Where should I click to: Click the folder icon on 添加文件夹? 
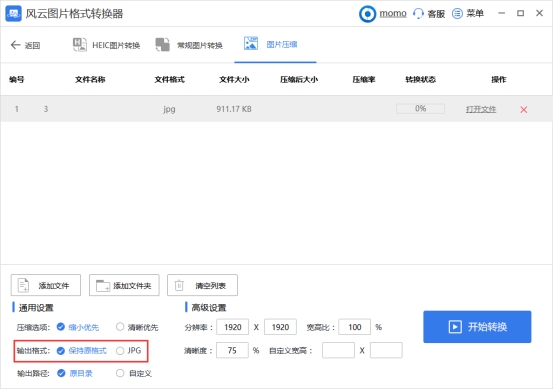[103, 285]
